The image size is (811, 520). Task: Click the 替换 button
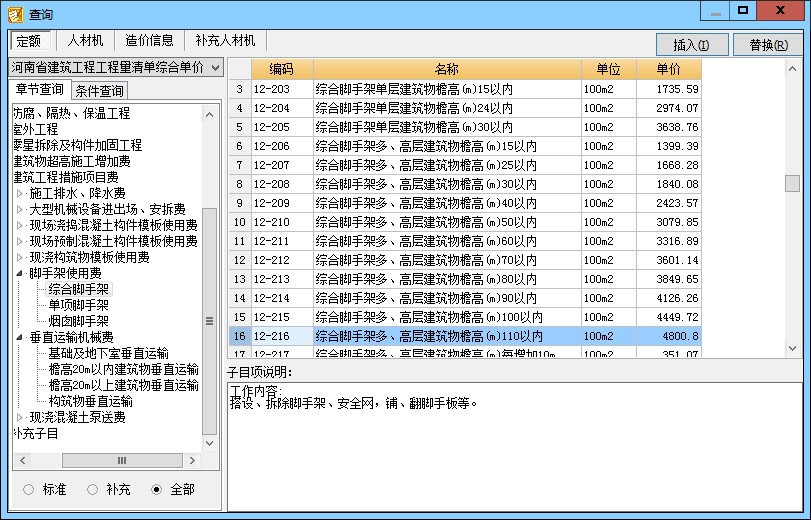(767, 45)
